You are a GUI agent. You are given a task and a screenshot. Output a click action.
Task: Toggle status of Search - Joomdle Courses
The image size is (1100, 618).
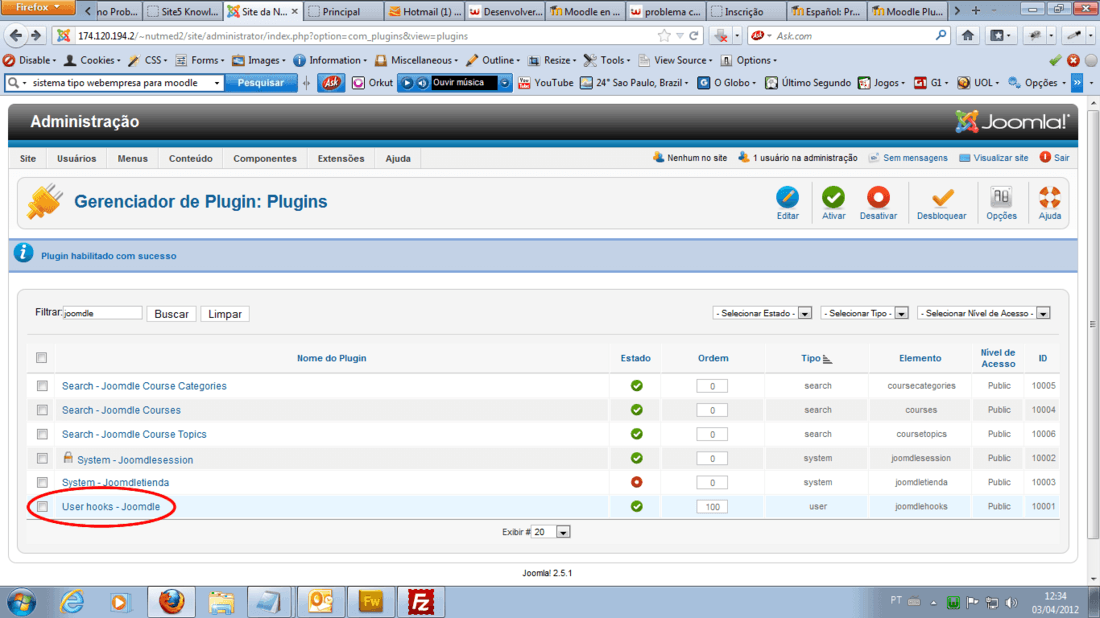(x=636, y=410)
